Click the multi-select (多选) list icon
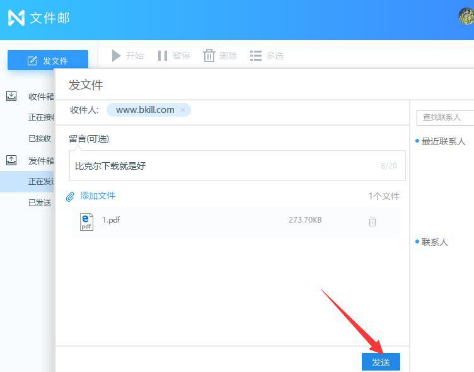Screen dimensions: 474x372 pyautogui.click(x=256, y=56)
